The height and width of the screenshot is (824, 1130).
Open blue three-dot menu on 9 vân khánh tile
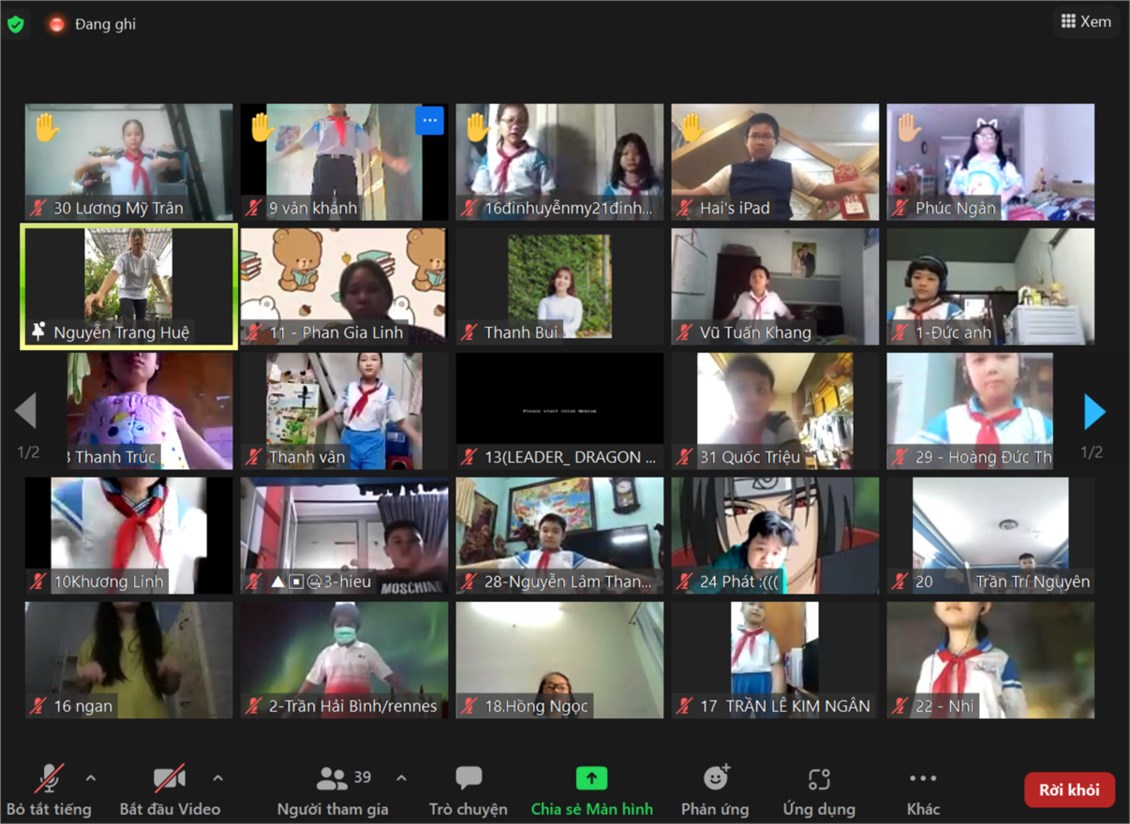[429, 121]
